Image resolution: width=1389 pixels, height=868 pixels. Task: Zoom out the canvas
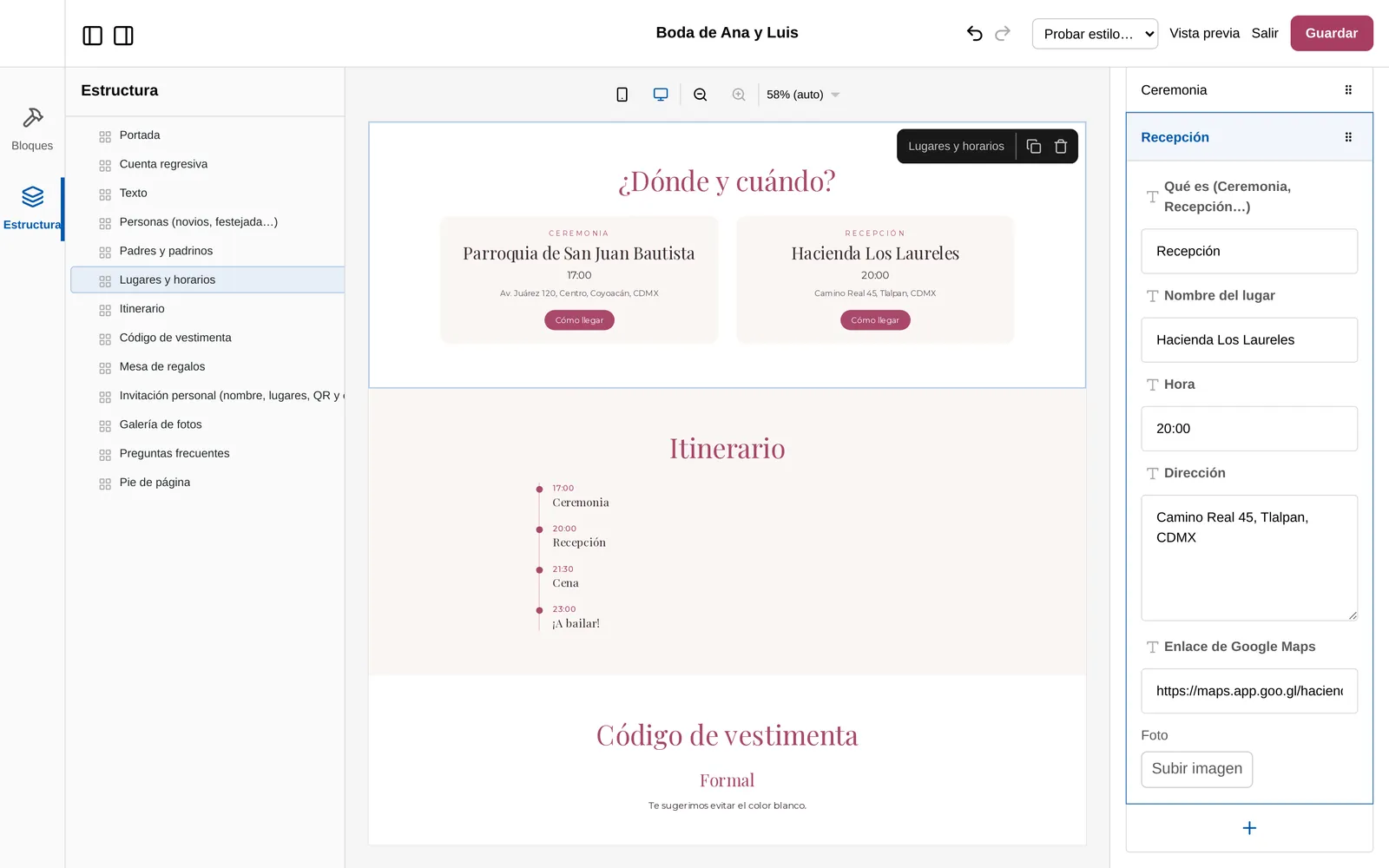(x=701, y=95)
